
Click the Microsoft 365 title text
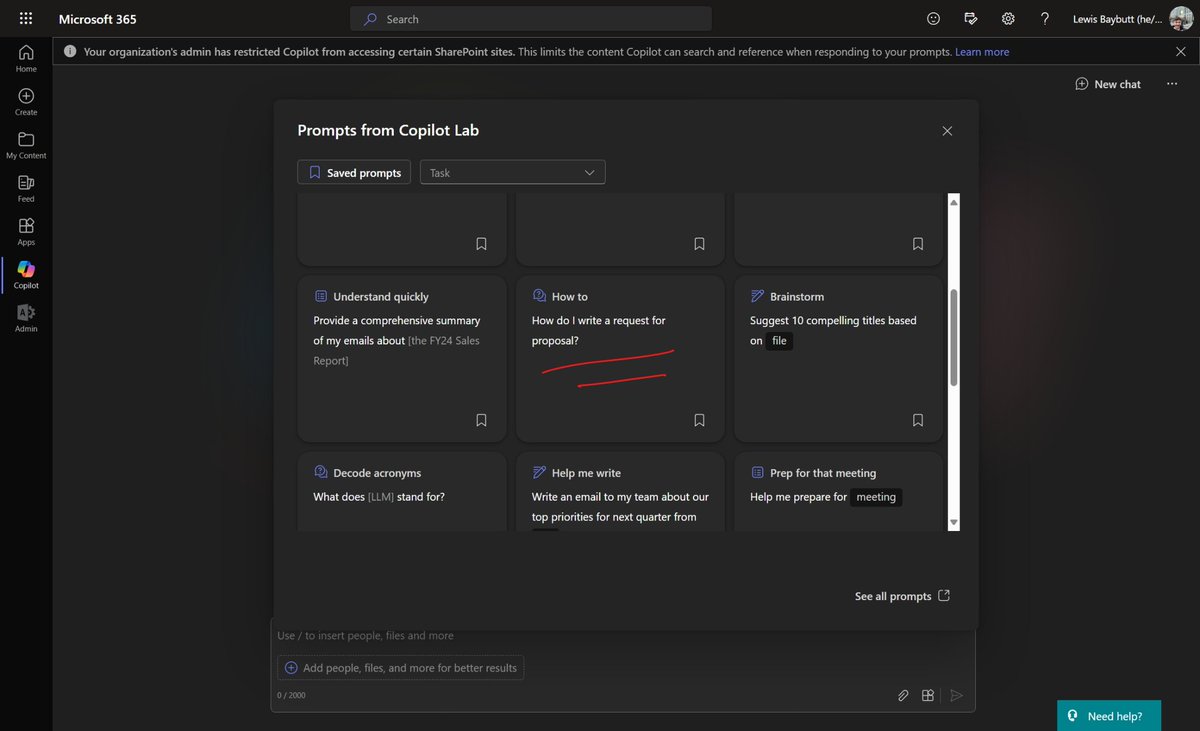point(98,19)
